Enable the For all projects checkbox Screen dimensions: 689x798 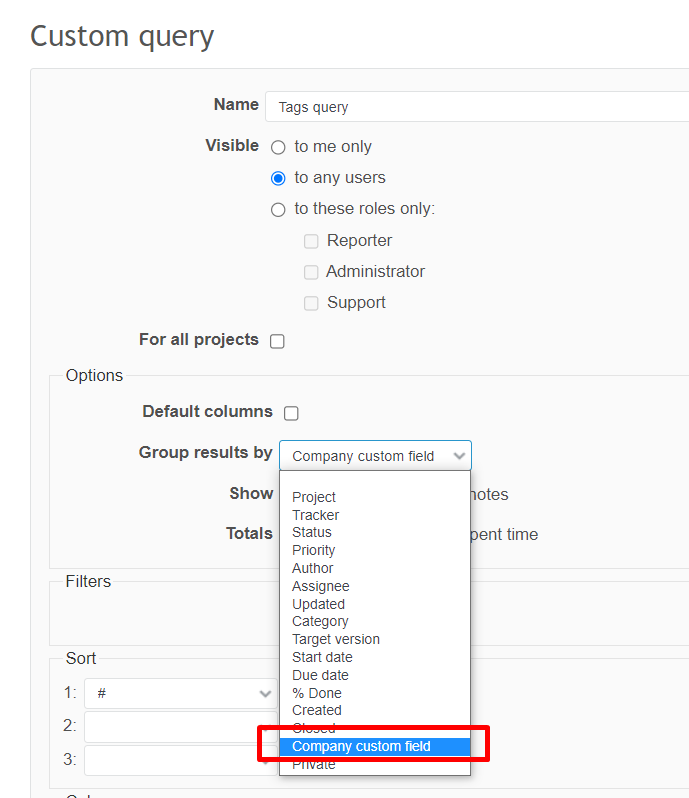tap(277, 341)
